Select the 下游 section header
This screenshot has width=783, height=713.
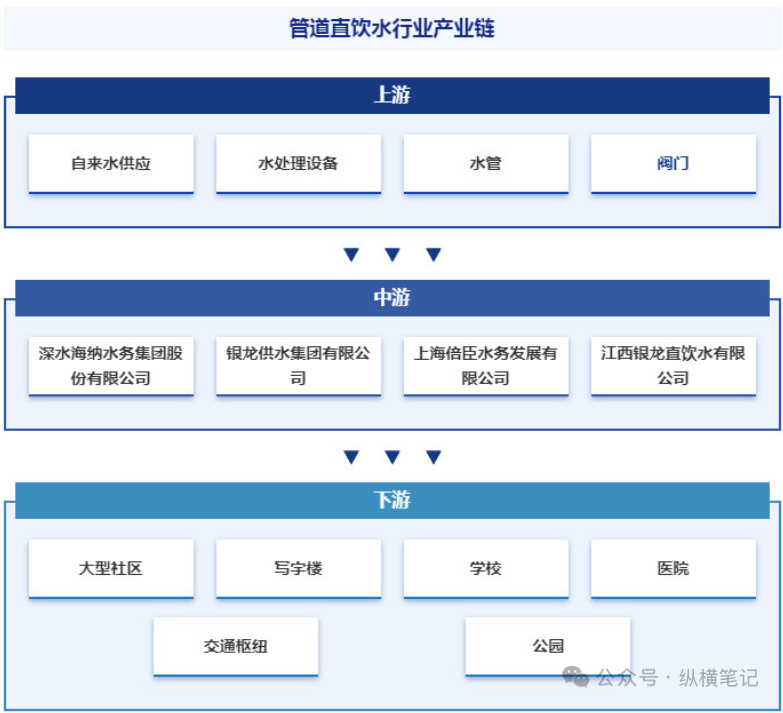392,500
